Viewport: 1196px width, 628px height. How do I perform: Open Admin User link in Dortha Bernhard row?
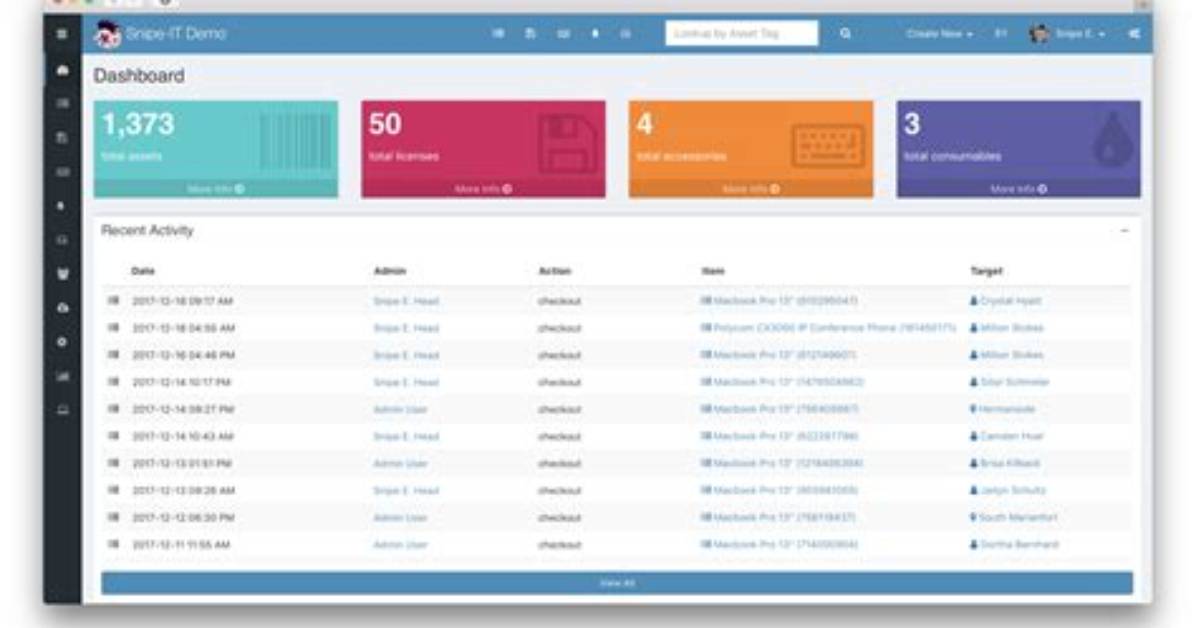(x=400, y=545)
